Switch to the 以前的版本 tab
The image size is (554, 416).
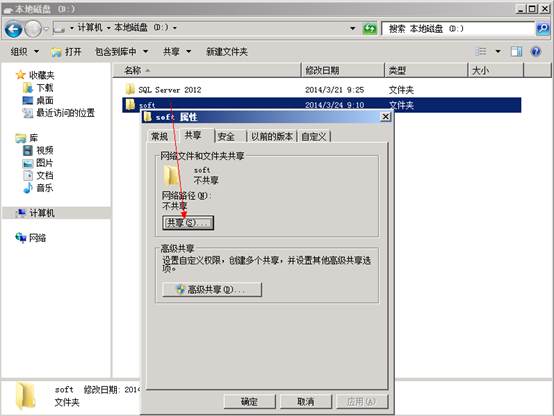(272, 136)
